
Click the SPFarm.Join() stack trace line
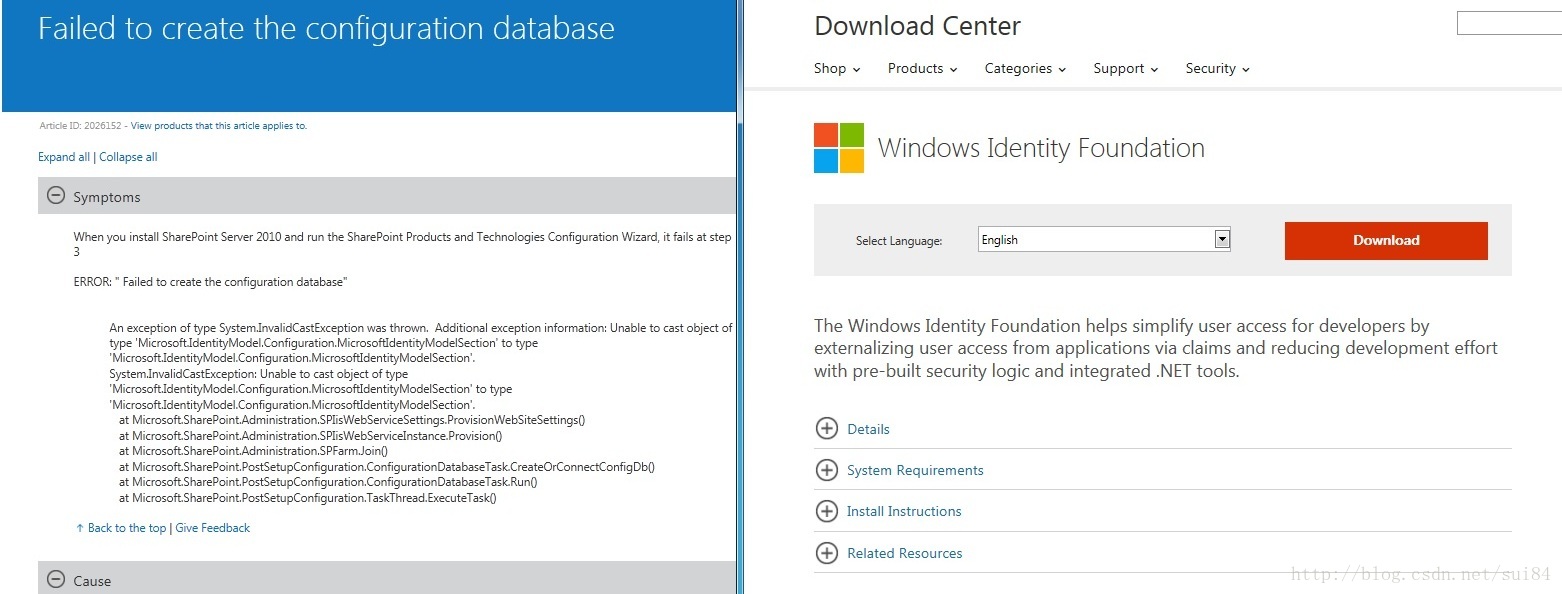pyautogui.click(x=253, y=451)
